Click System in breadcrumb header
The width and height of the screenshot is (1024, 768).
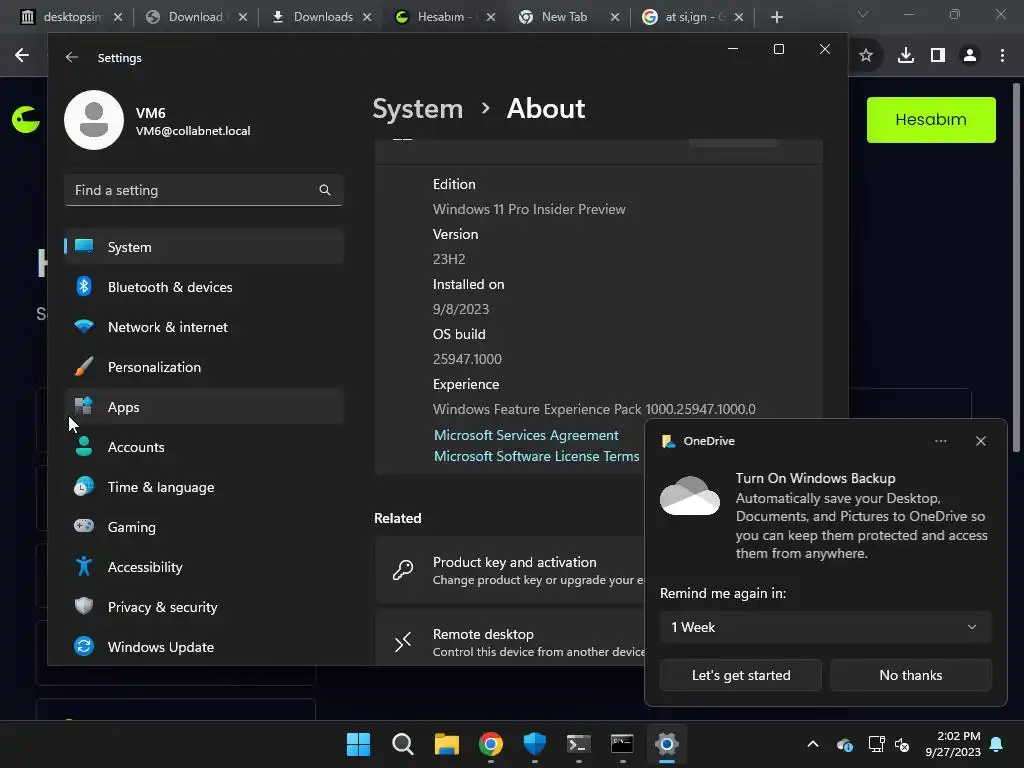(417, 108)
